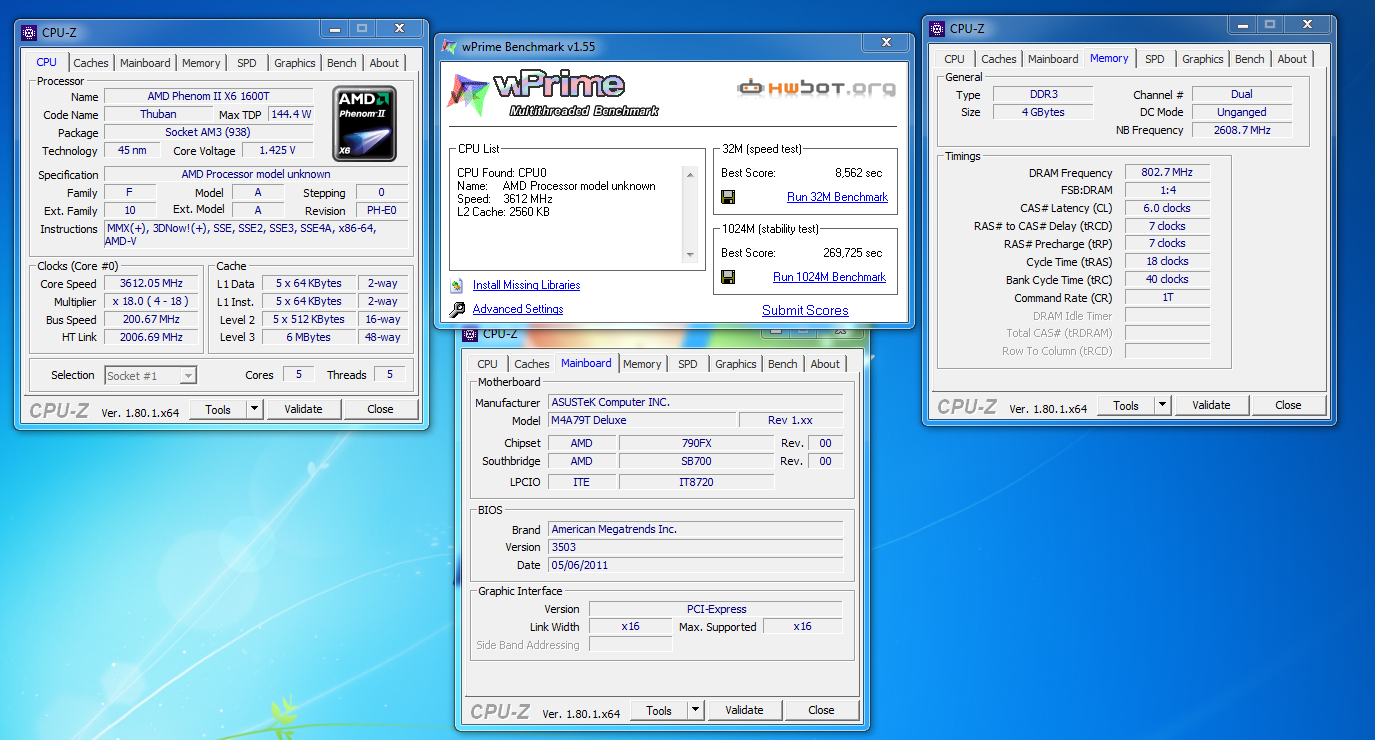Image resolution: width=1375 pixels, height=740 pixels.
Task: Click the DRAM Frequency value 802.7 MHz
Action: click(x=1167, y=173)
